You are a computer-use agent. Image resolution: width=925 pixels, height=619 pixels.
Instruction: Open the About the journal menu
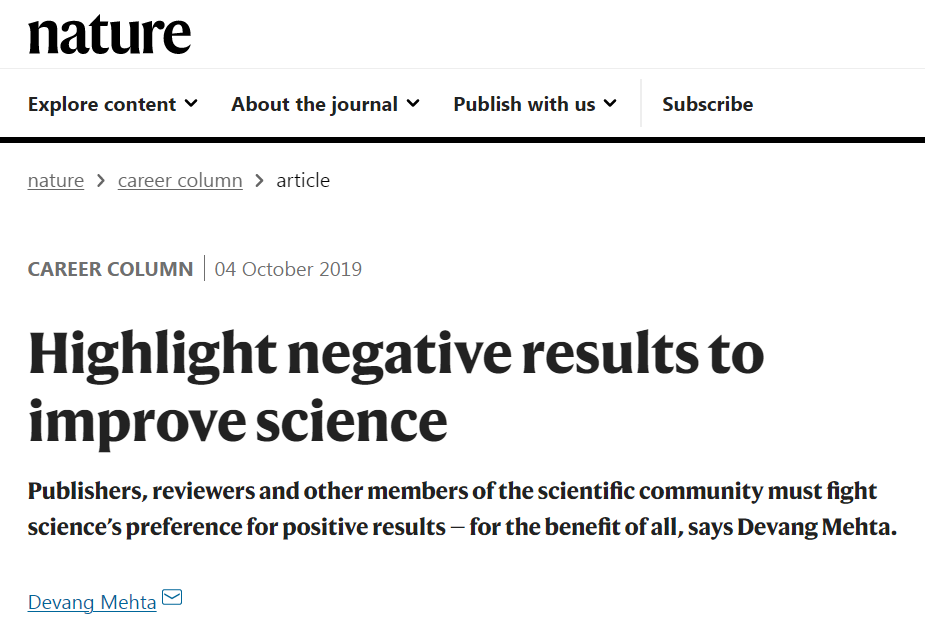(x=326, y=104)
